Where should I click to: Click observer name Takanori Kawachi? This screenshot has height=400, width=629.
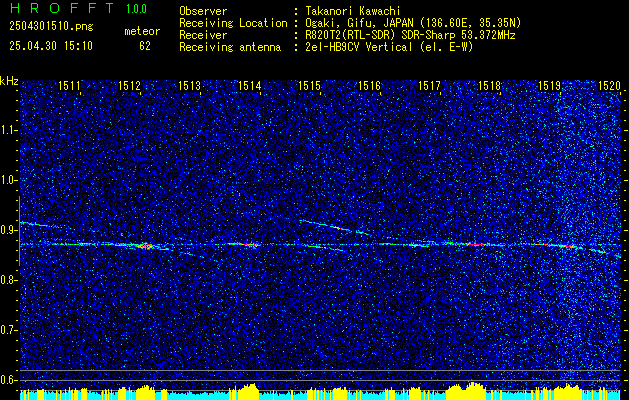coord(351,11)
